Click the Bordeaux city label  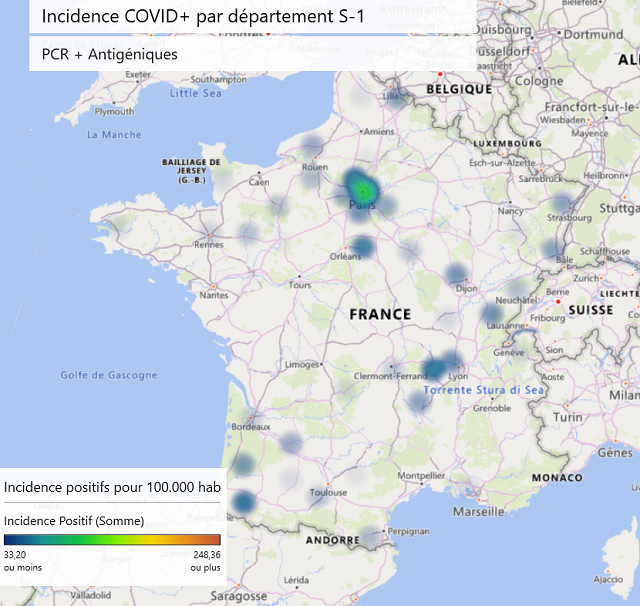252,427
